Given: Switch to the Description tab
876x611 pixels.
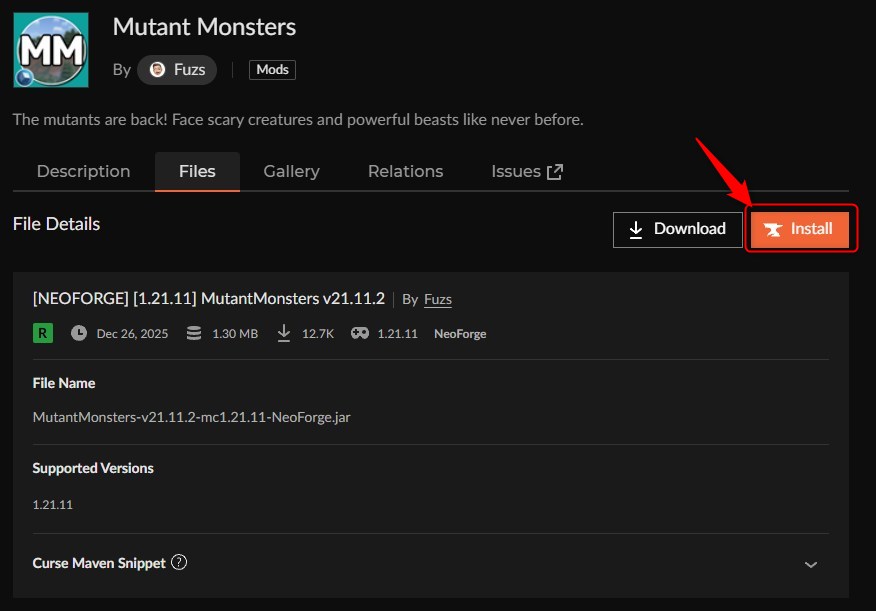Looking at the screenshot, I should pyautogui.click(x=84, y=172).
